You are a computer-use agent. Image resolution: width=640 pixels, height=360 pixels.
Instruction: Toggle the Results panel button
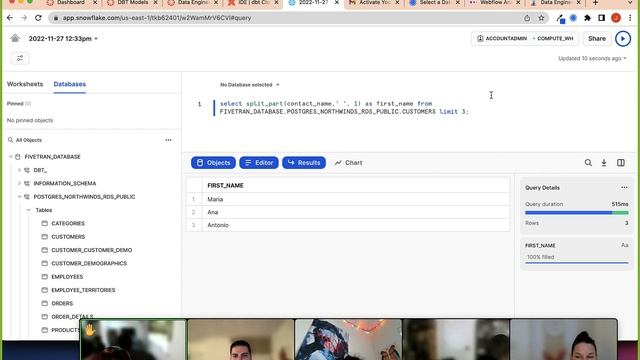coord(304,163)
